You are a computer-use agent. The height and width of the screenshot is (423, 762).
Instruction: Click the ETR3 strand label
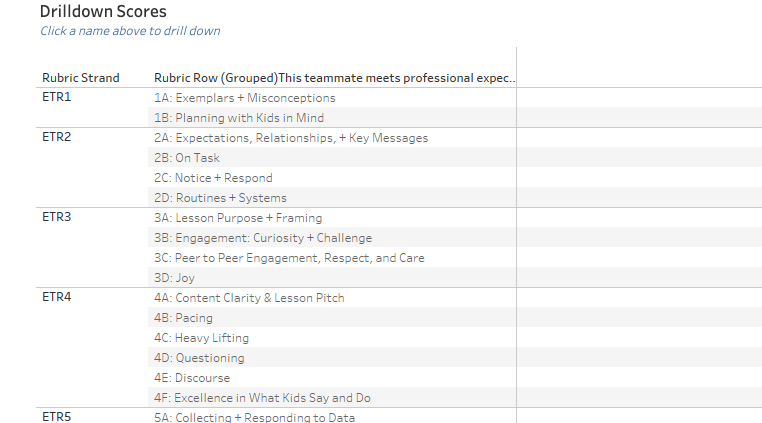coord(57,218)
